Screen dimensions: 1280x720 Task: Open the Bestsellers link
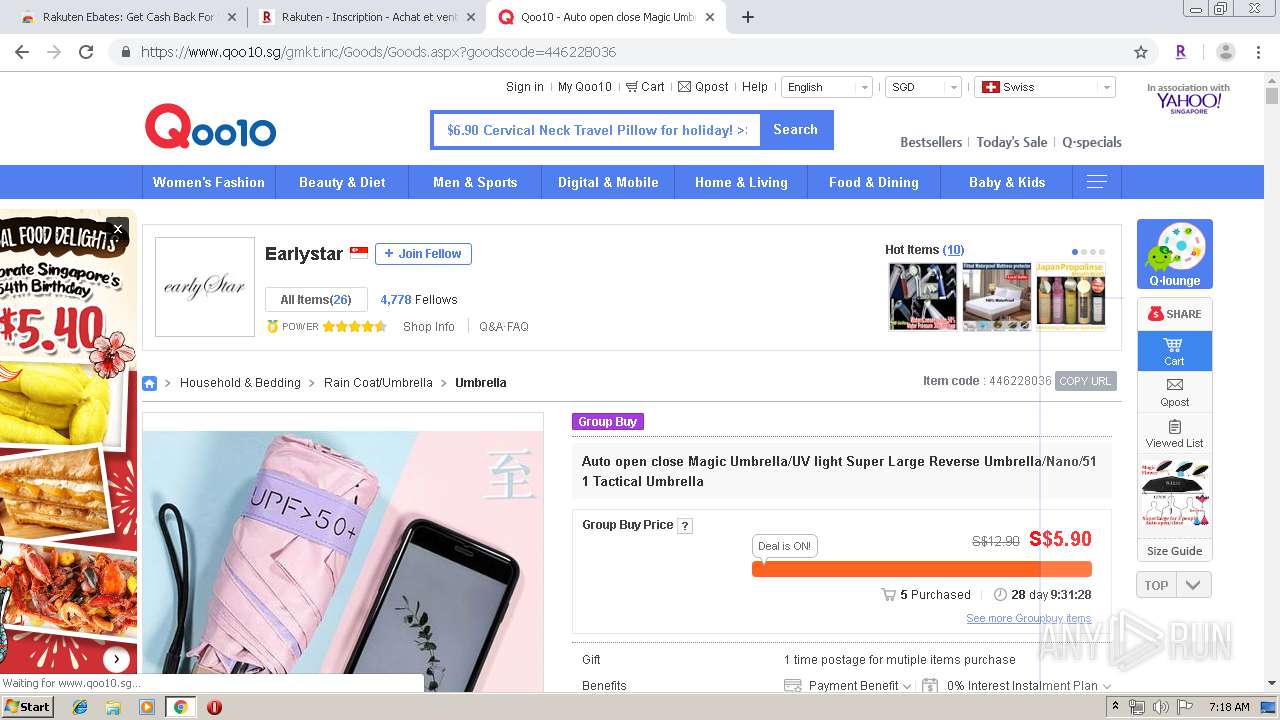pos(931,142)
